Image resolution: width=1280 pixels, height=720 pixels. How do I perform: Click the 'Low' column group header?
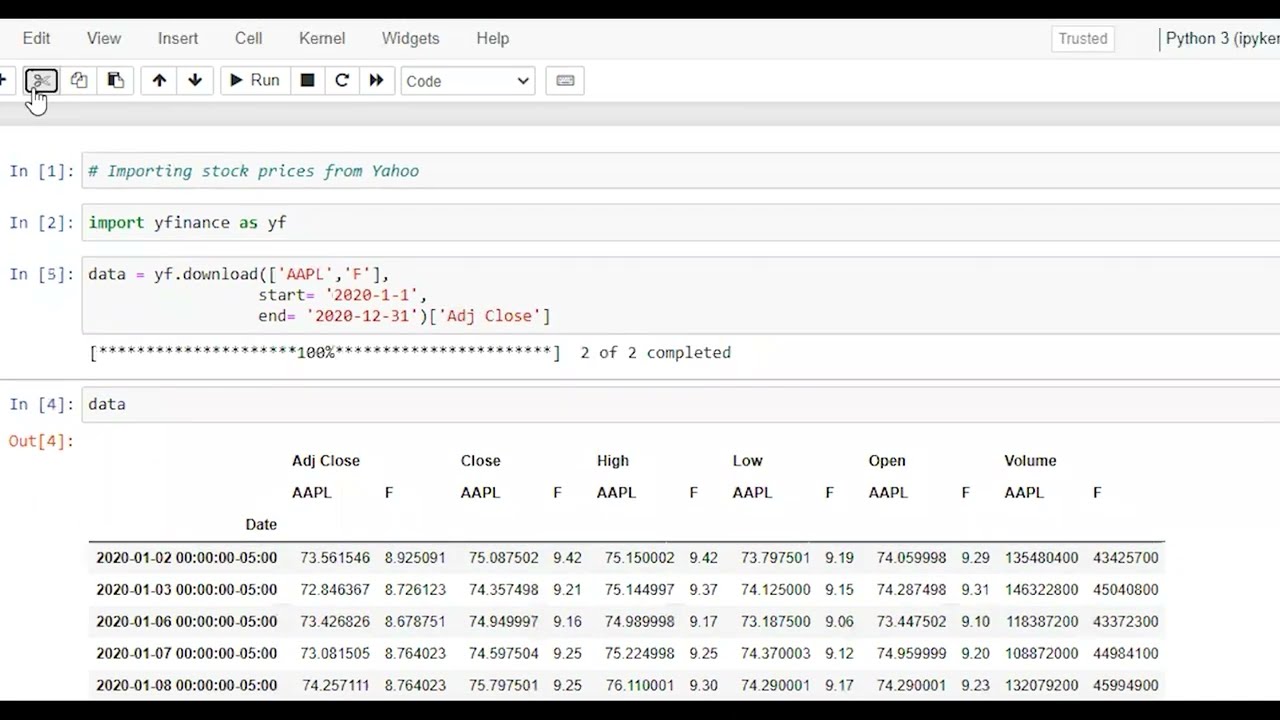747,461
